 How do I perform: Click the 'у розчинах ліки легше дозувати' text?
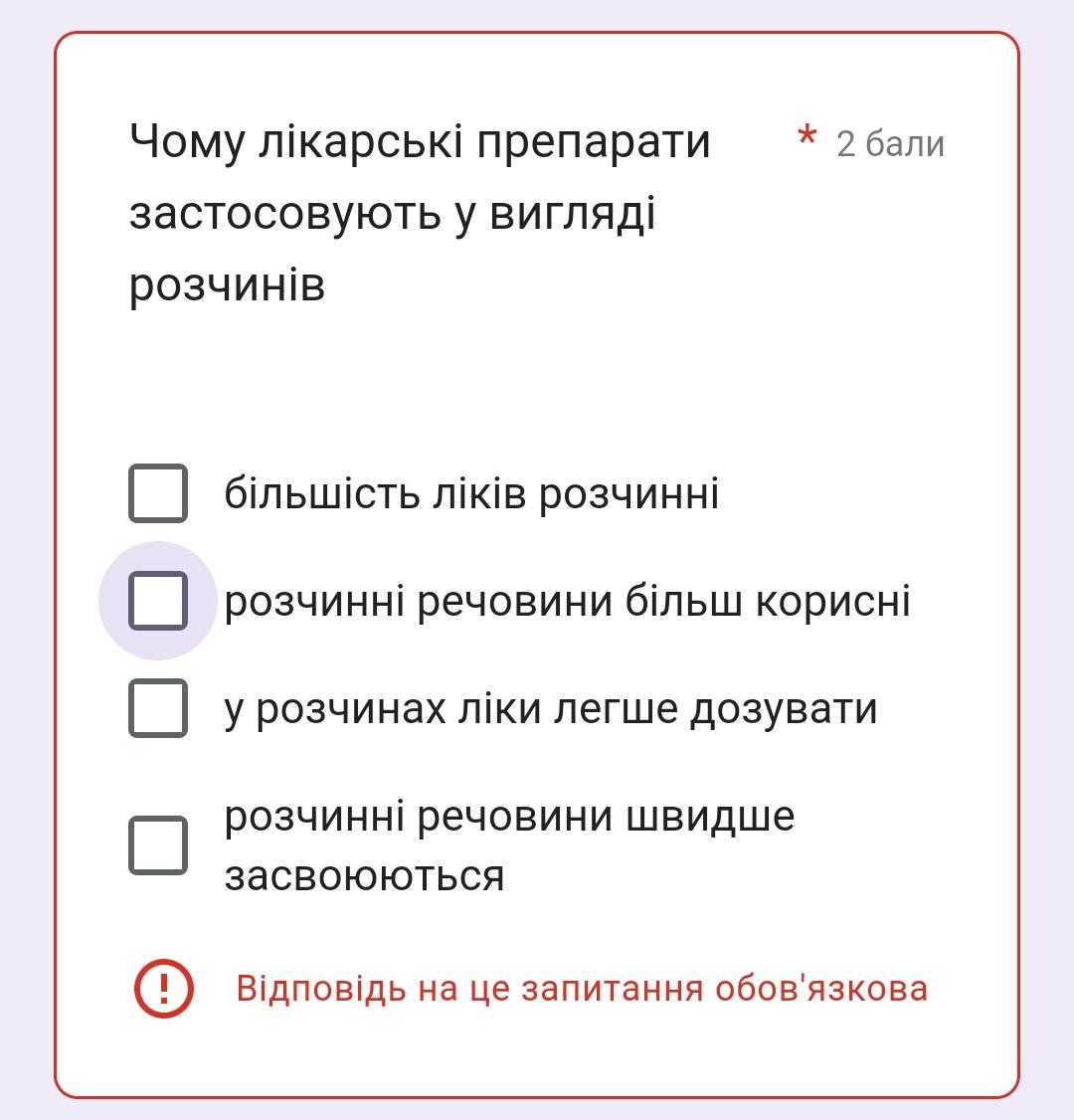click(550, 709)
